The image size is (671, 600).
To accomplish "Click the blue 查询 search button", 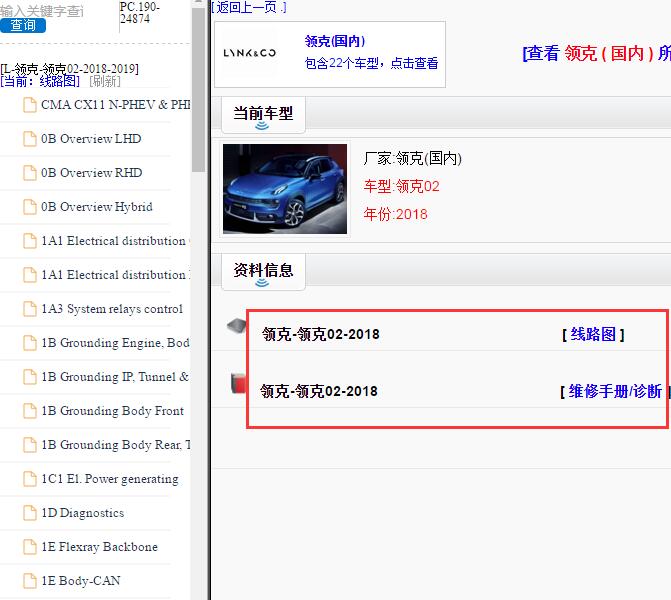I will [23, 25].
